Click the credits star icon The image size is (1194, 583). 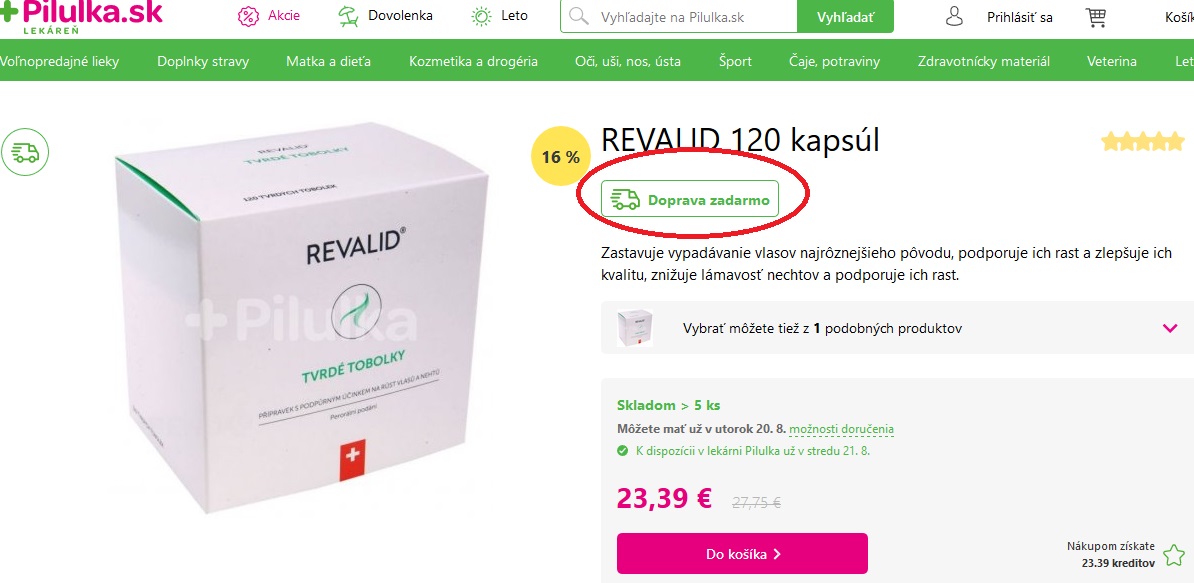[x=1173, y=556]
